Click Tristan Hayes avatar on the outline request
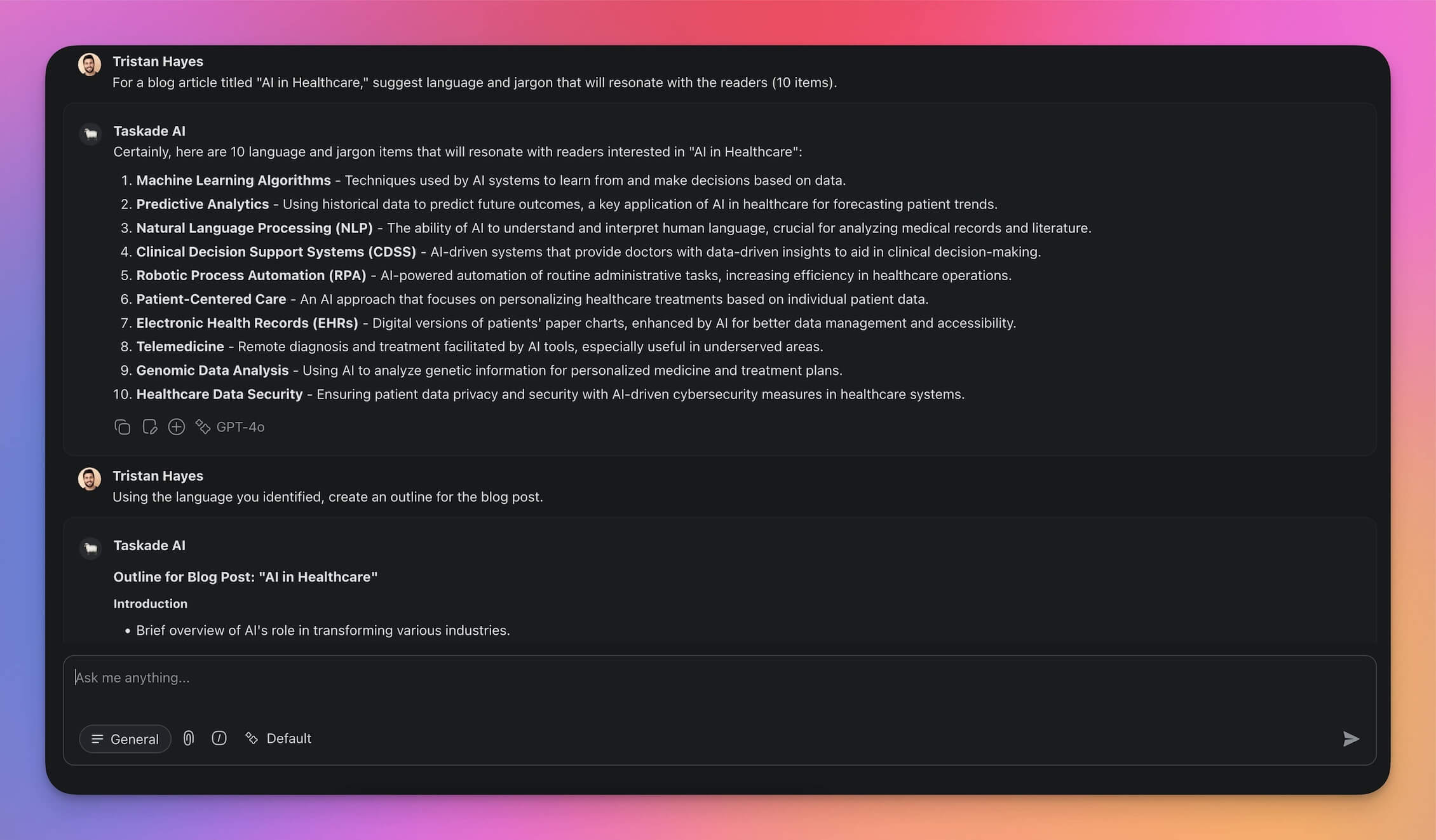 tap(90, 479)
